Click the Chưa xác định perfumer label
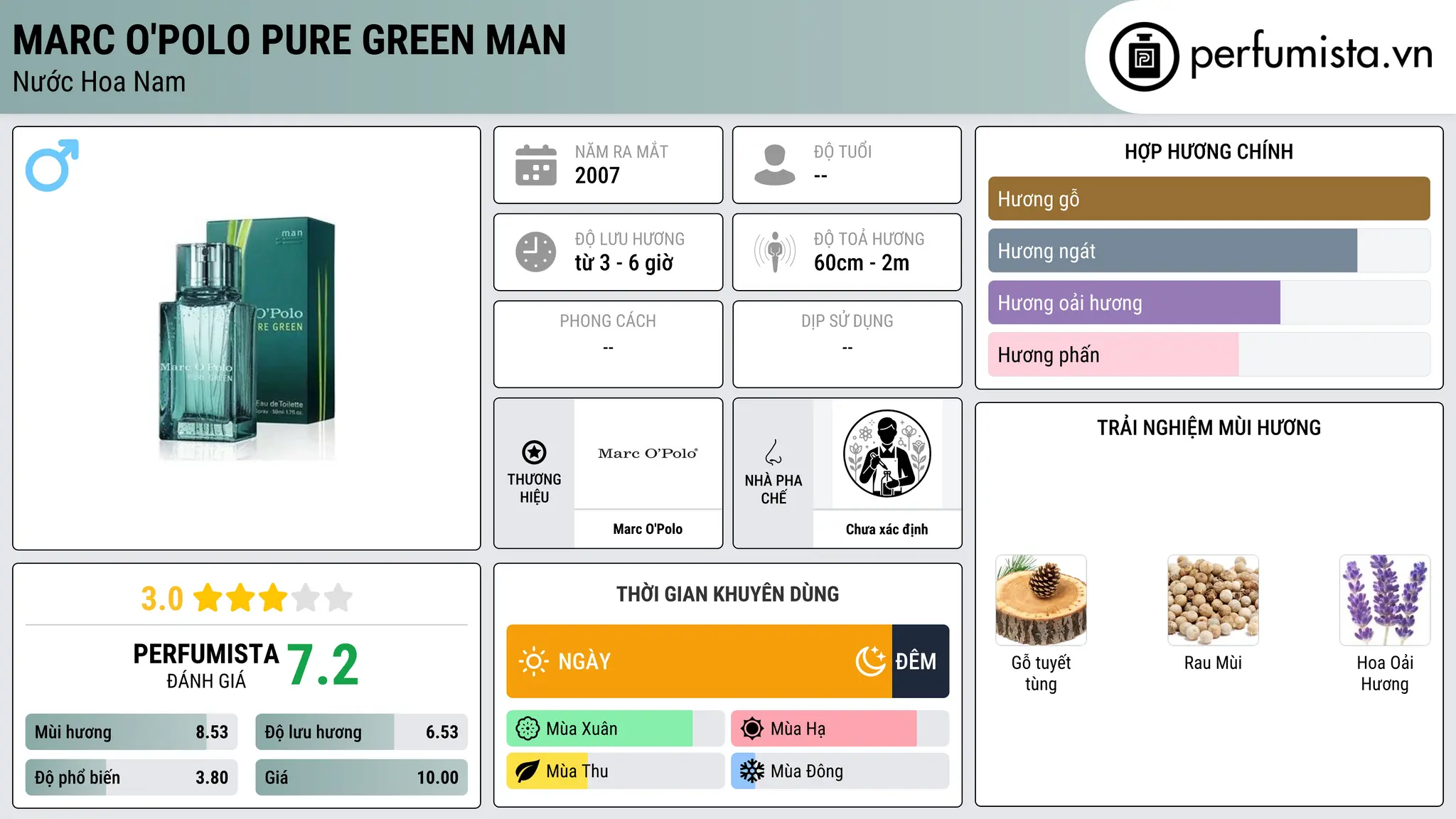The image size is (1456, 819). [x=887, y=529]
